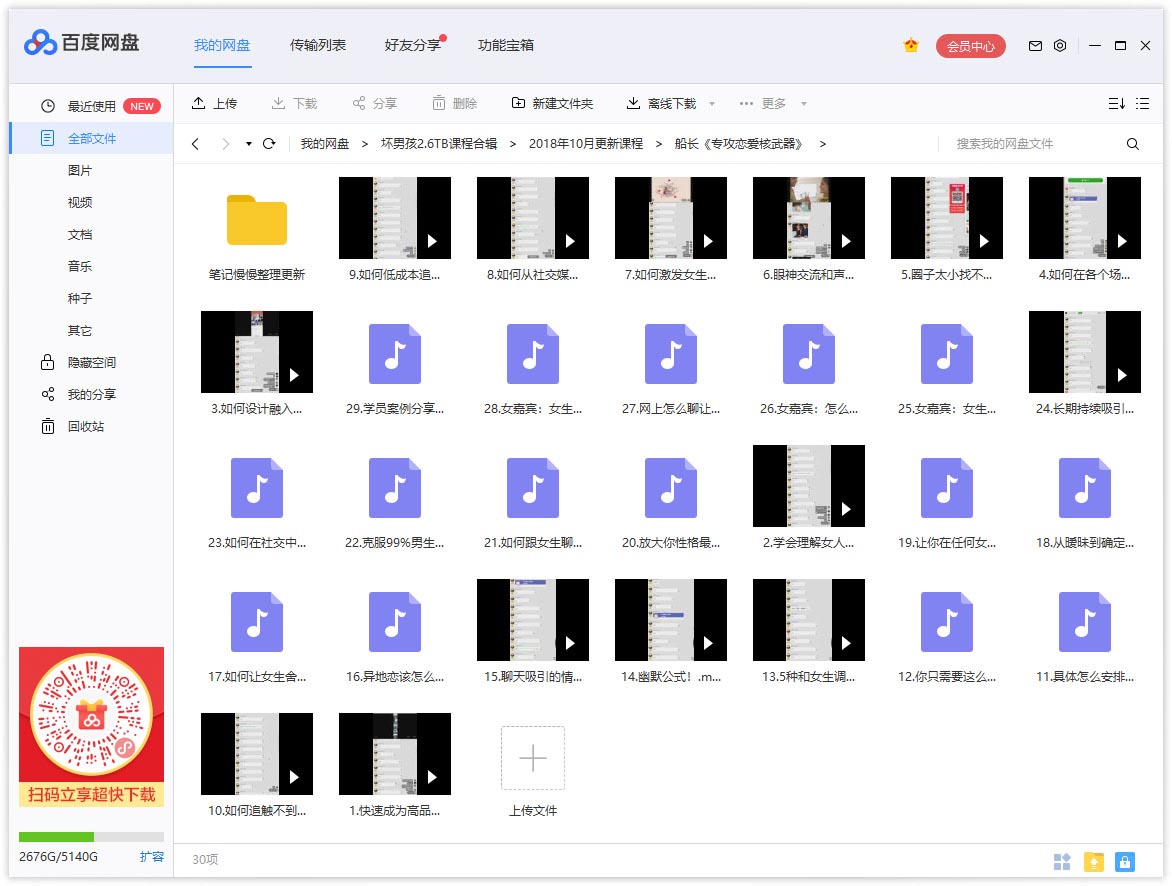
Task: Go back with the left arrow icon
Action: point(195,144)
